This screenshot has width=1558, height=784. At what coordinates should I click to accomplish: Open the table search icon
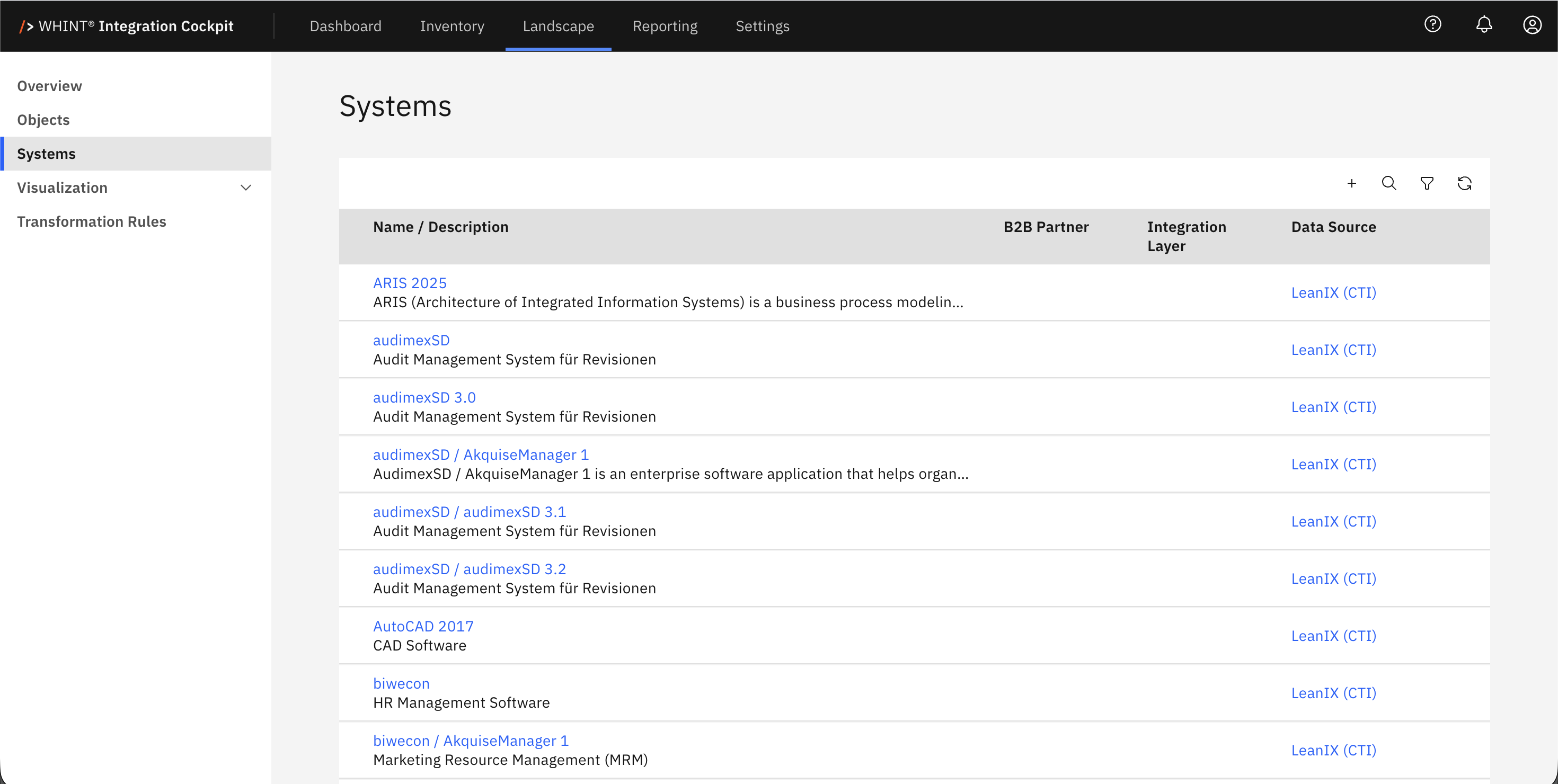point(1388,183)
